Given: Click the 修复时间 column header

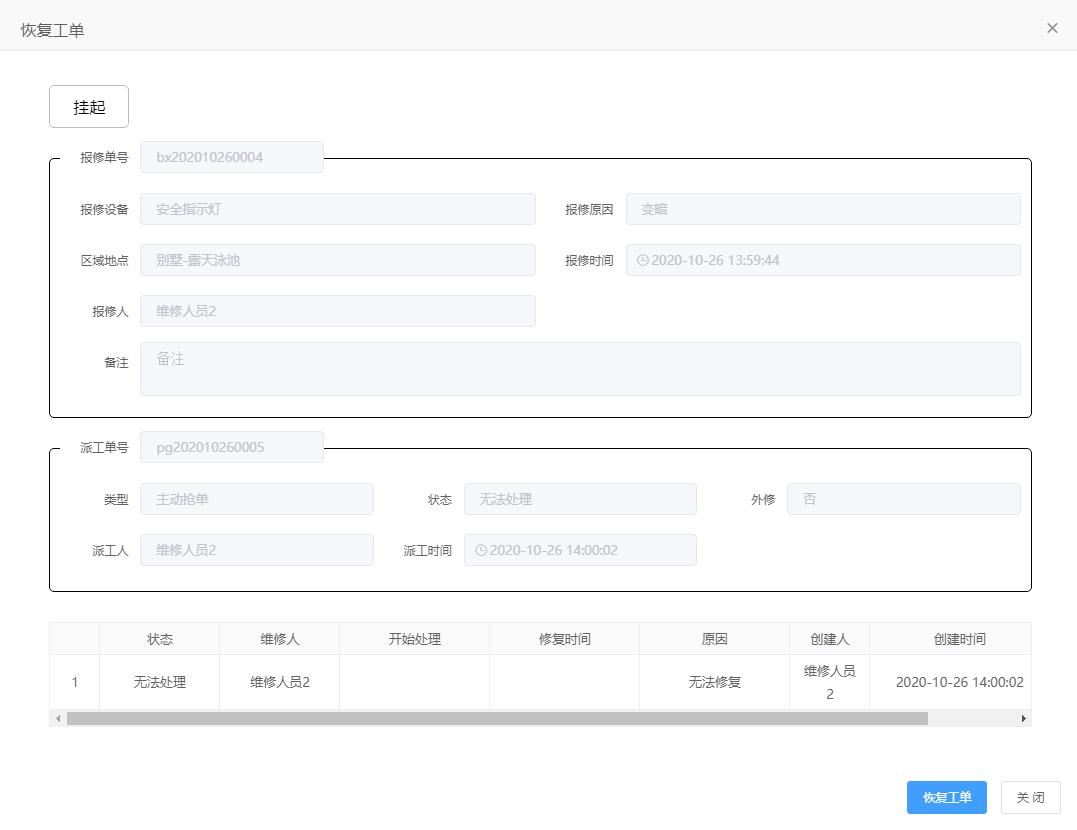Looking at the screenshot, I should (565, 639).
